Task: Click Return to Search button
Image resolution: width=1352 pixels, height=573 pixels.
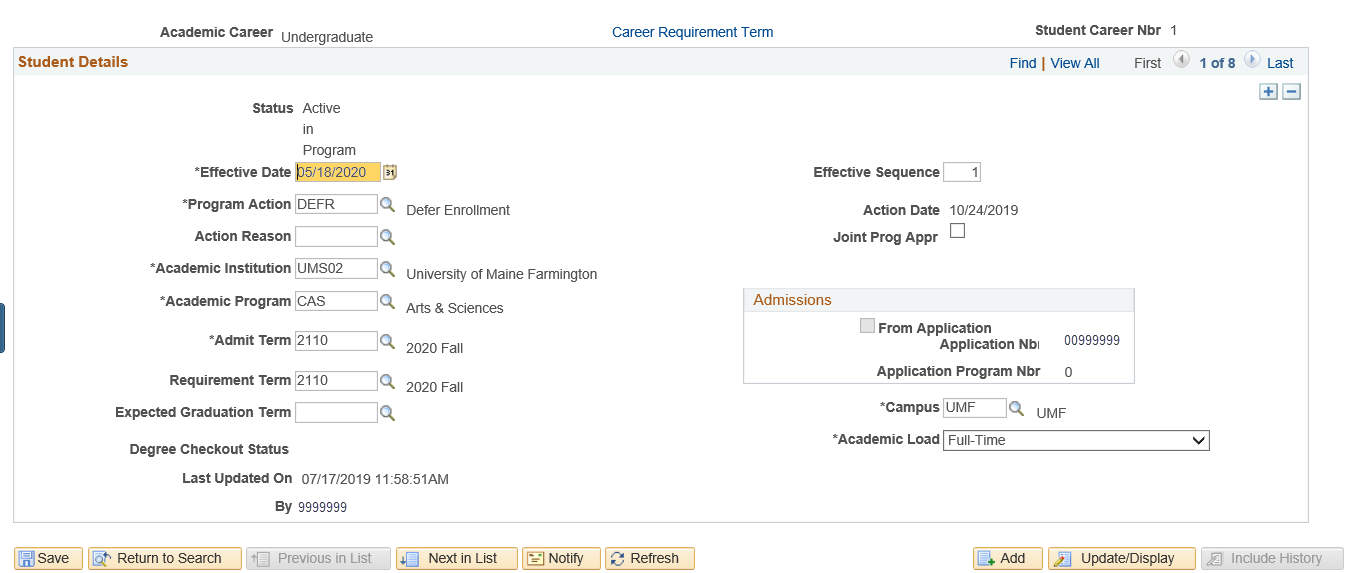Action: pyautogui.click(x=165, y=558)
